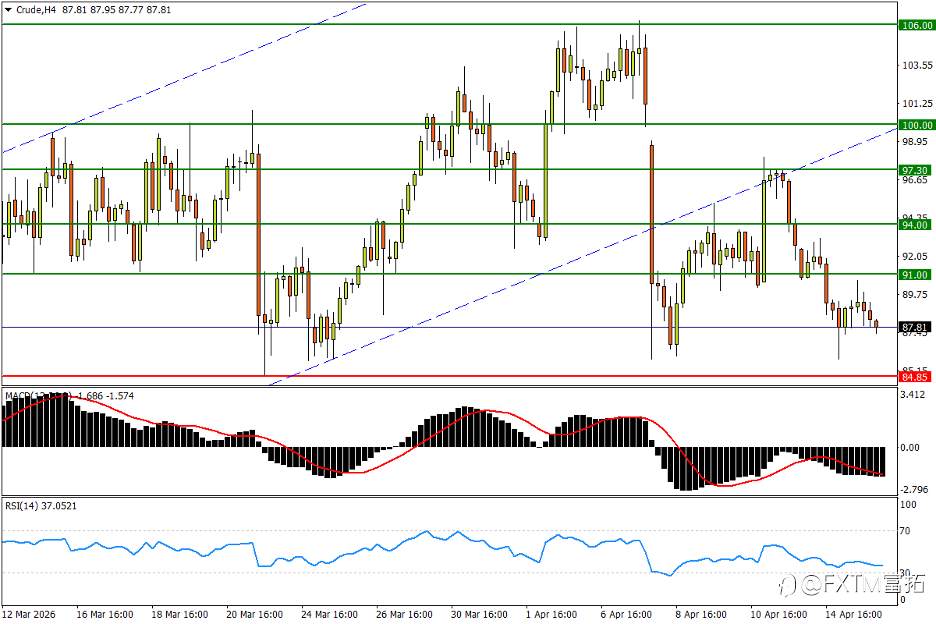This screenshot has height=624, width=936.
Task: Click the 103.55 price axis value
Action: (x=917, y=65)
